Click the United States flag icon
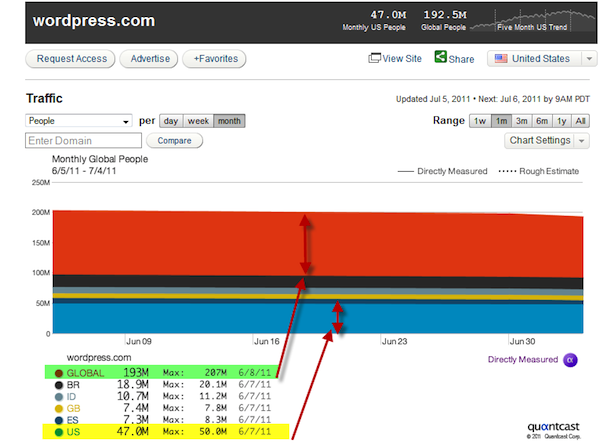Viewport: 600px width, 444px height. [x=501, y=59]
